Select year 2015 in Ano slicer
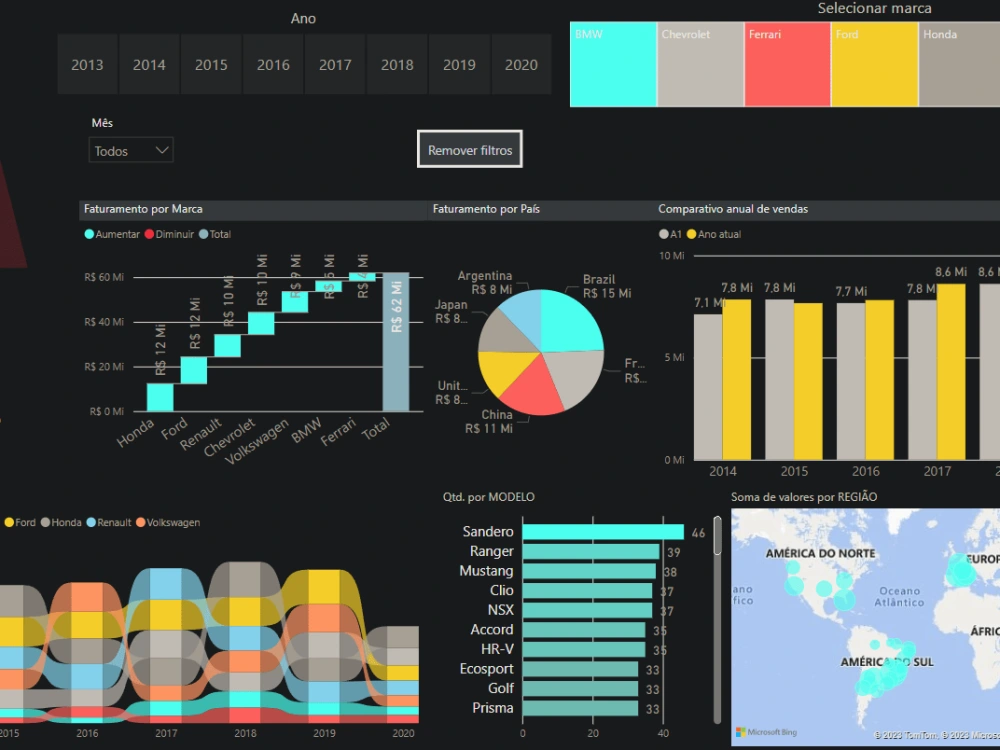 coord(211,64)
